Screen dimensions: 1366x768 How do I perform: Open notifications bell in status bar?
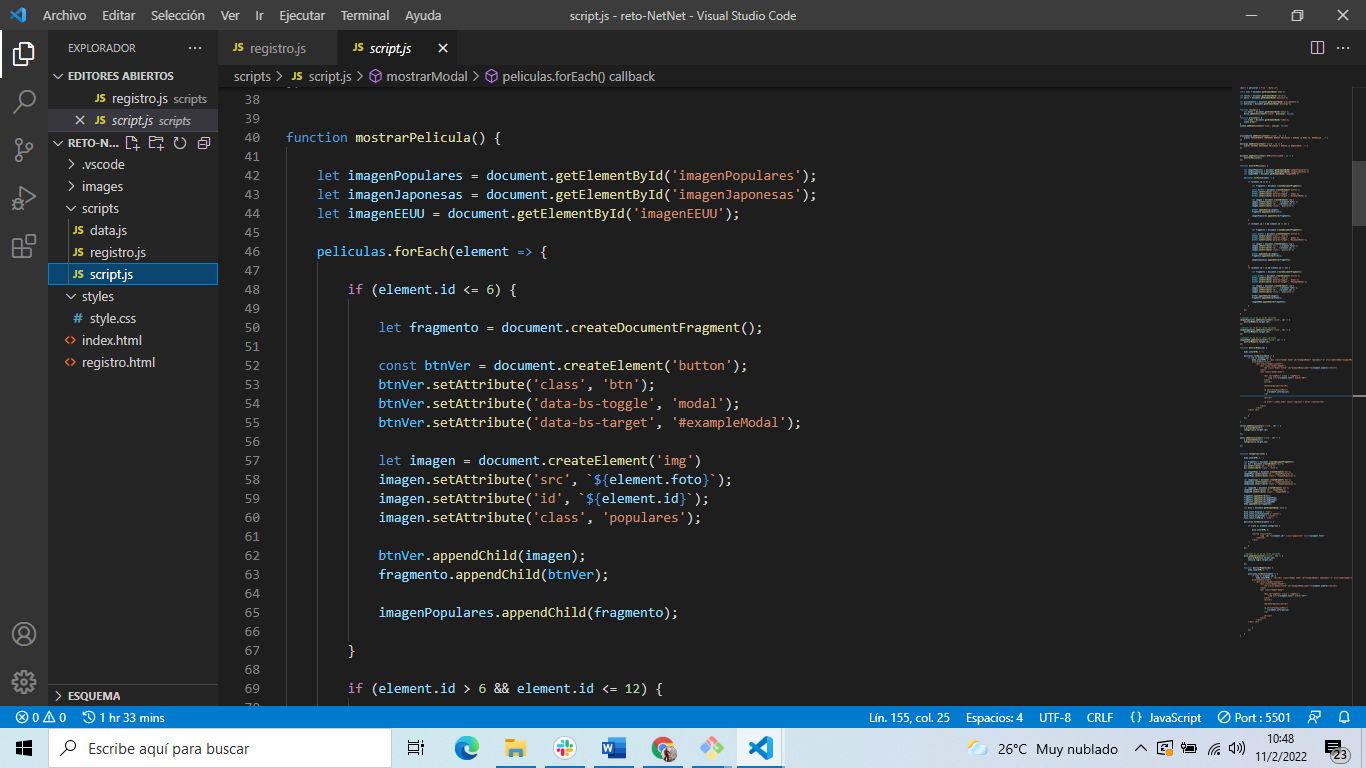click(1344, 718)
